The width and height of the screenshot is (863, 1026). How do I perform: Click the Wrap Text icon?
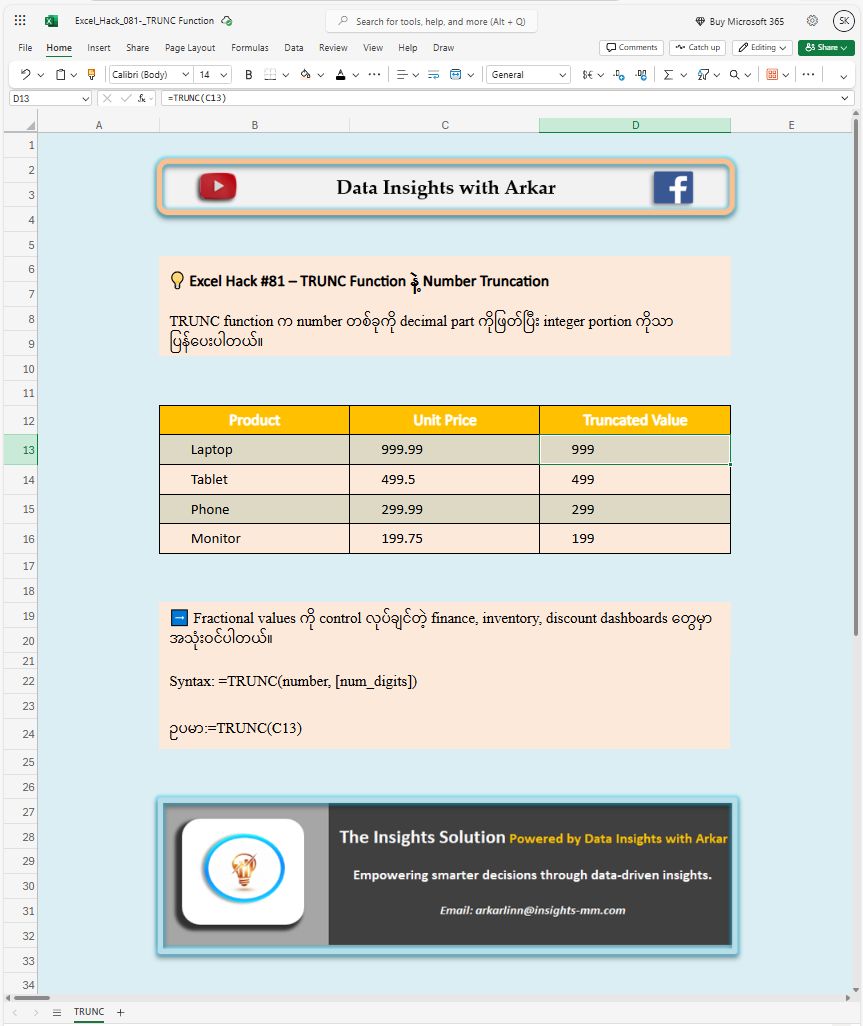(433, 74)
